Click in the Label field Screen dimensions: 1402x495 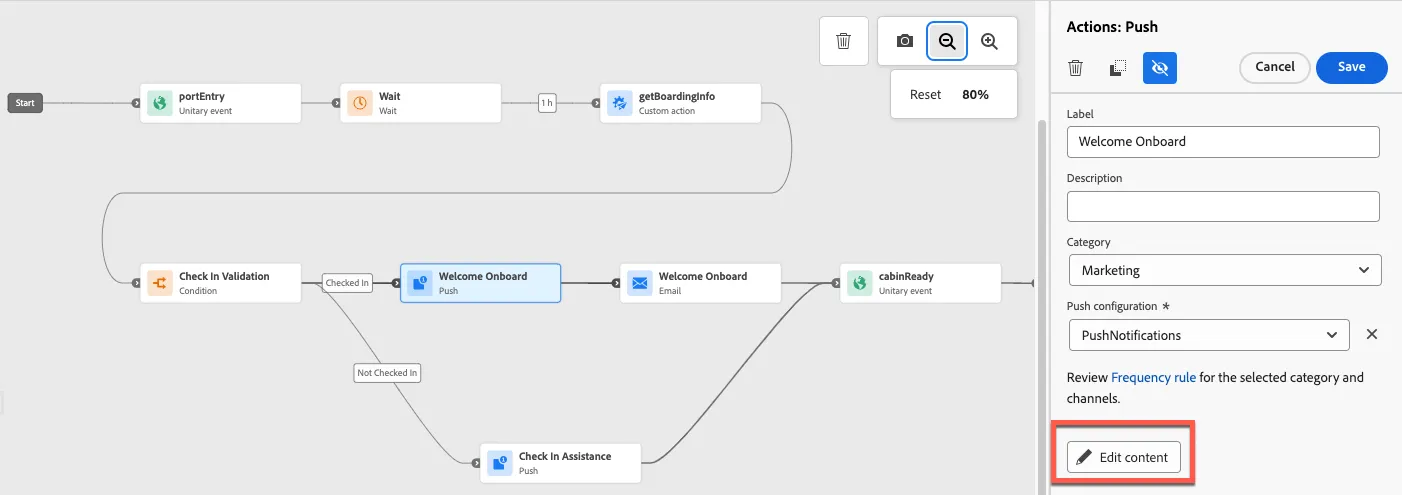pyautogui.click(x=1223, y=141)
